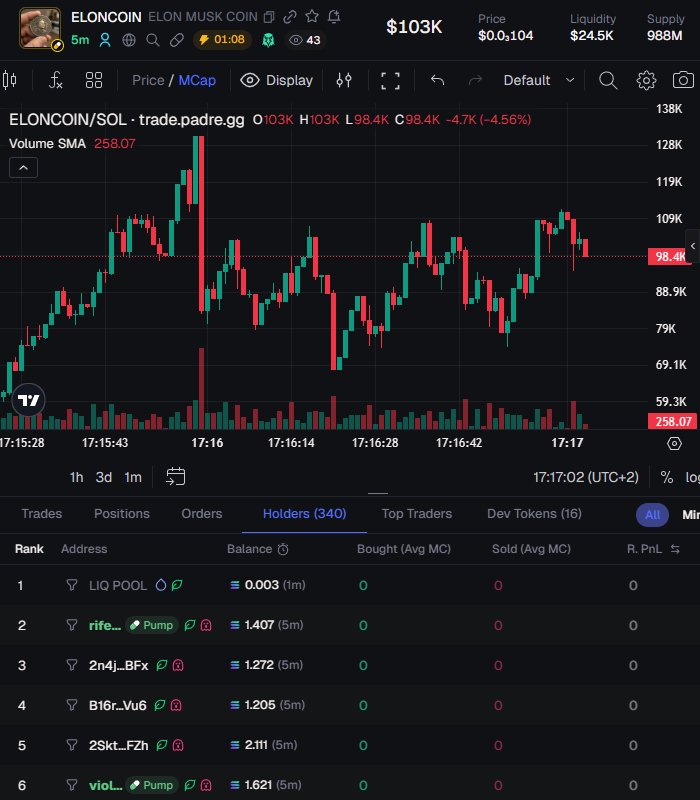The image size is (700, 800).
Task: Click the pill badge on token thumbnail
Action: 57,46
